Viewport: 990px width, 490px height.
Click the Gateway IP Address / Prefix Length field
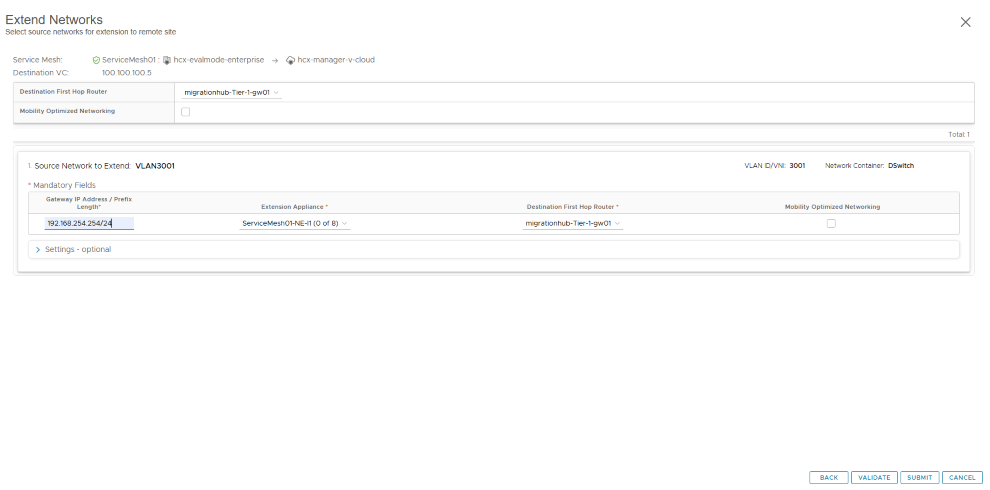point(89,224)
